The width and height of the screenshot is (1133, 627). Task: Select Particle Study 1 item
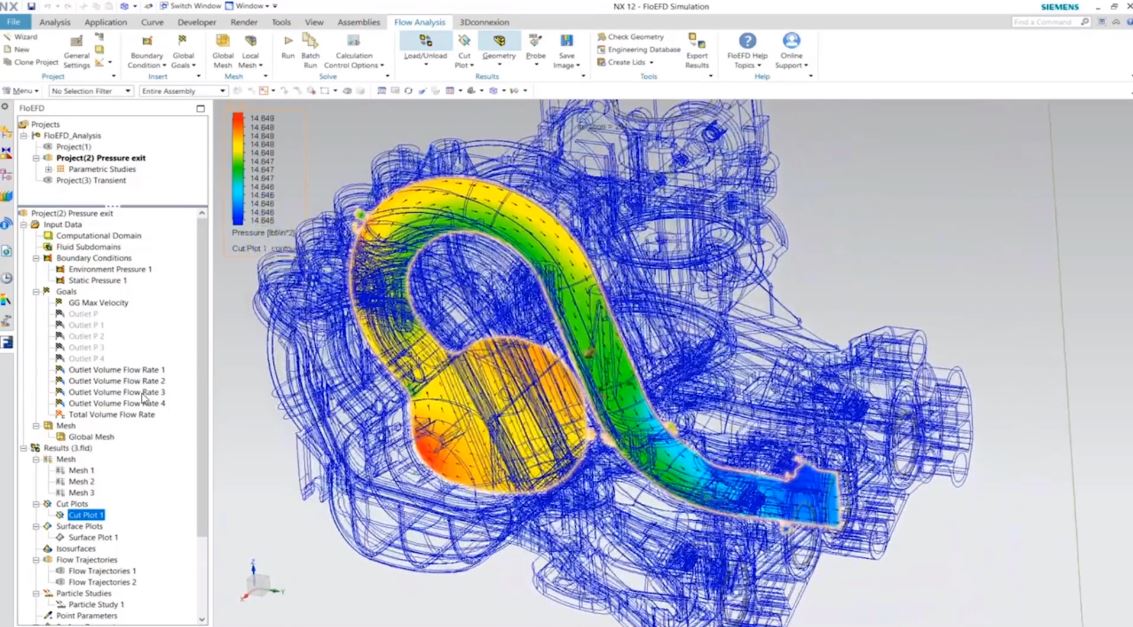point(96,605)
